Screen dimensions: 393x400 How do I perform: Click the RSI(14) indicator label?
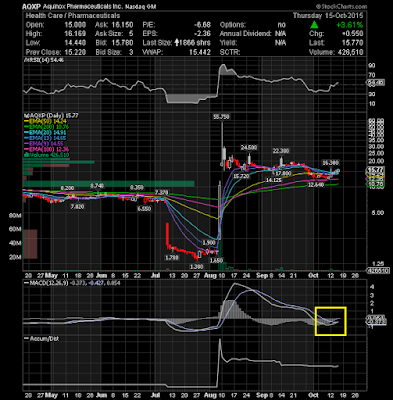pyautogui.click(x=43, y=60)
